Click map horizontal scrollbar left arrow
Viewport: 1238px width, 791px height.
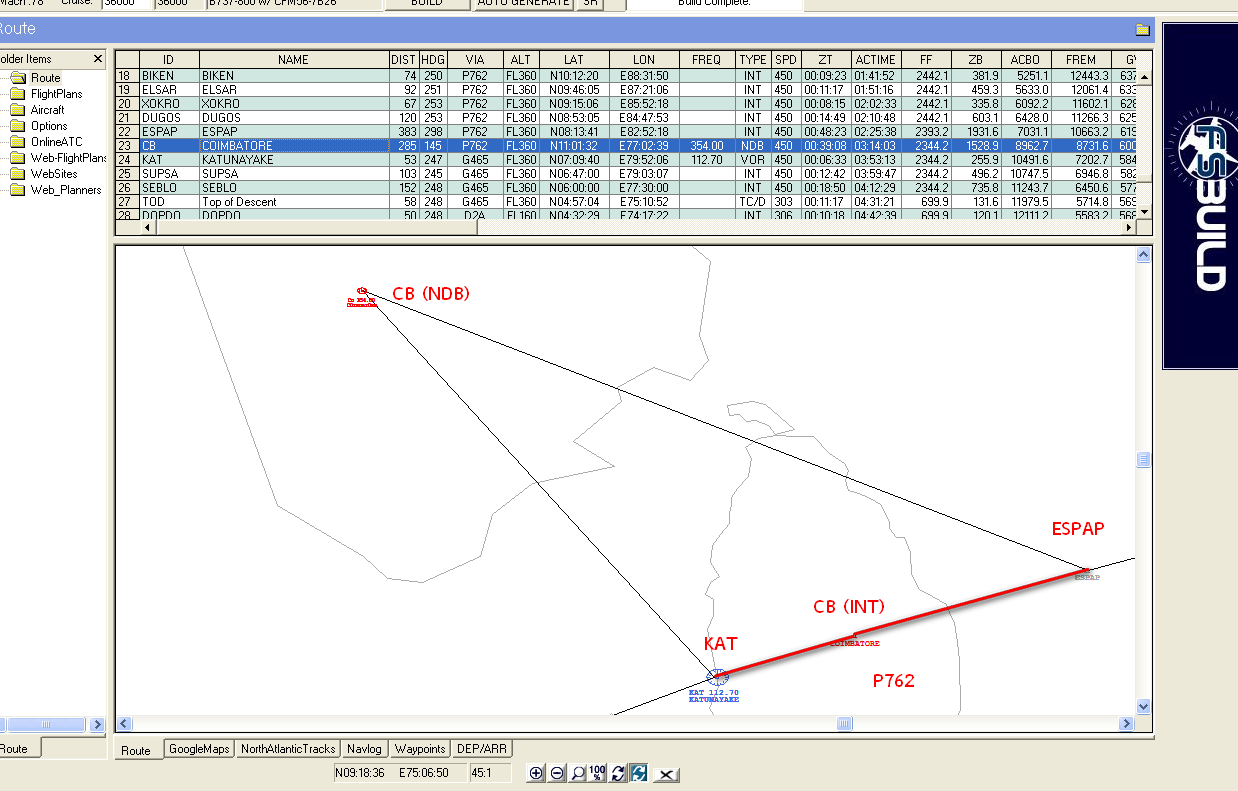(x=124, y=723)
